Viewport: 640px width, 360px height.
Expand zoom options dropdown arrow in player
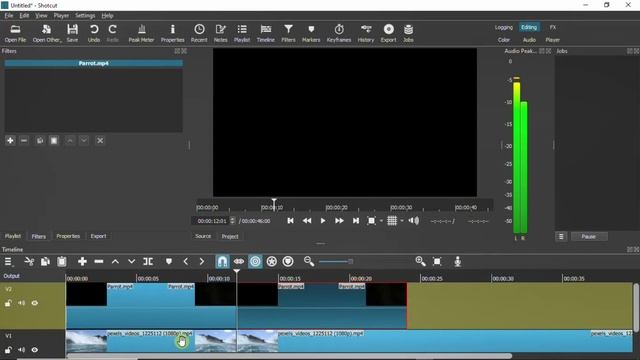[x=381, y=221]
